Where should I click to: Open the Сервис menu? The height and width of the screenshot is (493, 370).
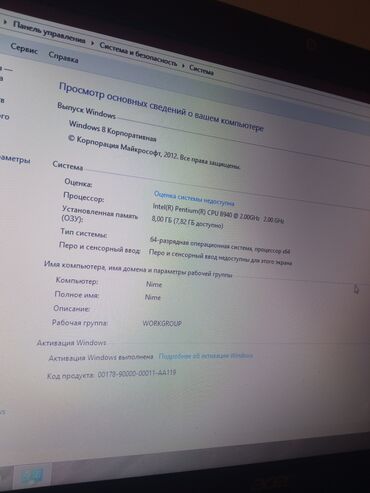pyautogui.click(x=24, y=49)
